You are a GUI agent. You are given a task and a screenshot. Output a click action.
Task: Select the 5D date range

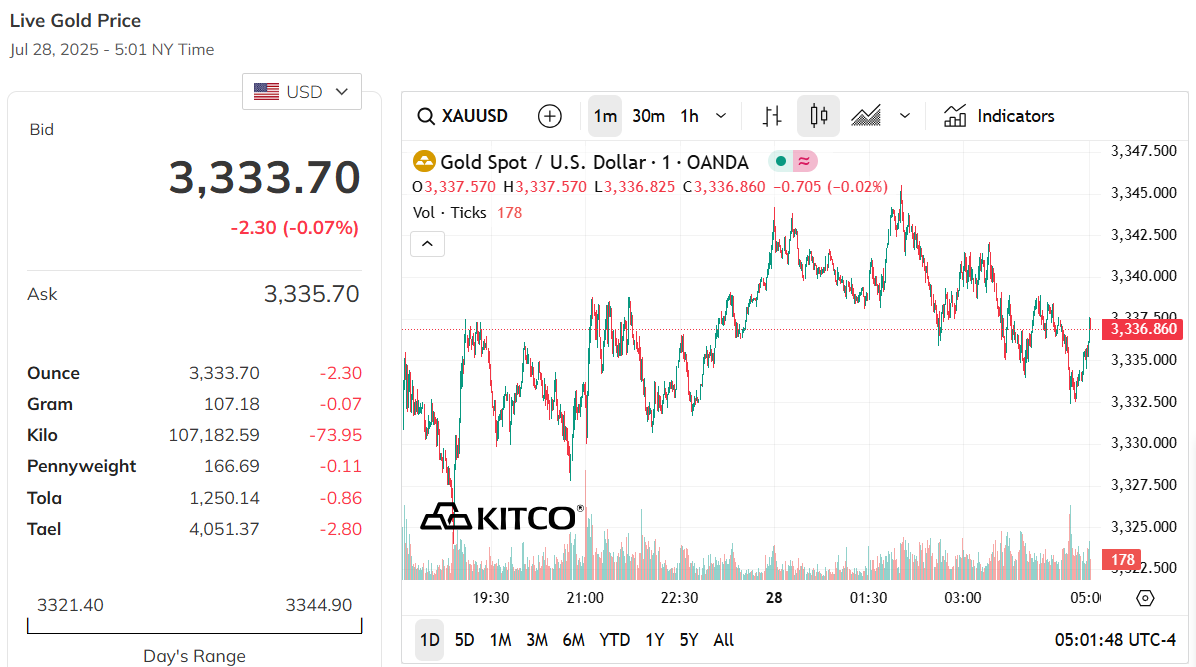(x=465, y=640)
